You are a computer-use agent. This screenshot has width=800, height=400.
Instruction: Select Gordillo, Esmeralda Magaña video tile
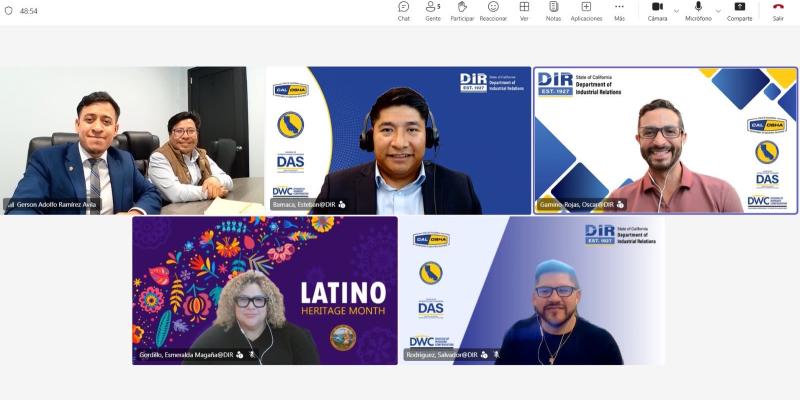[265, 290]
